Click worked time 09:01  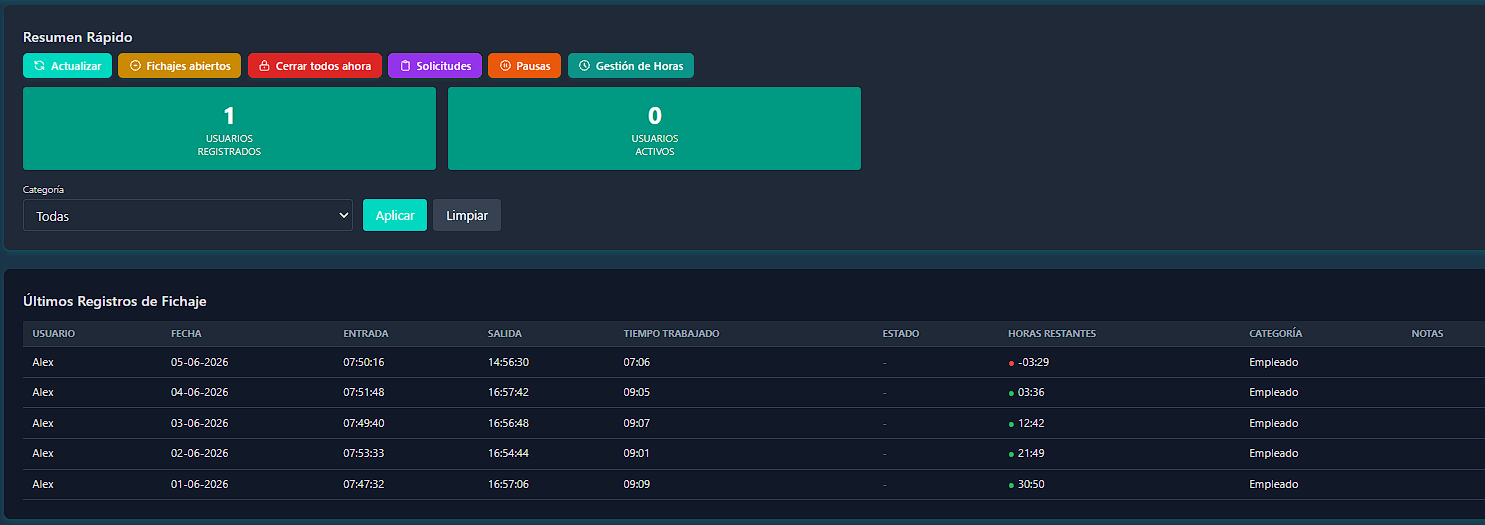pyautogui.click(x=637, y=453)
